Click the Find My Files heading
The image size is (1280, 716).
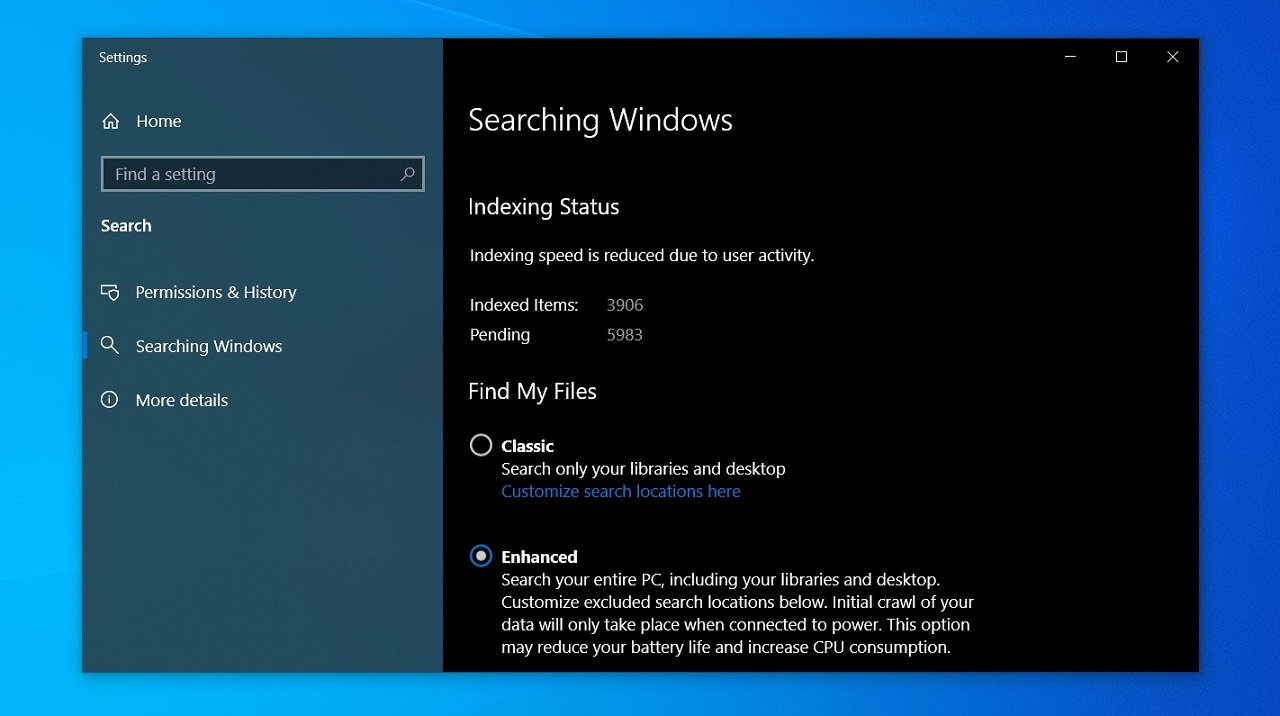coord(532,391)
